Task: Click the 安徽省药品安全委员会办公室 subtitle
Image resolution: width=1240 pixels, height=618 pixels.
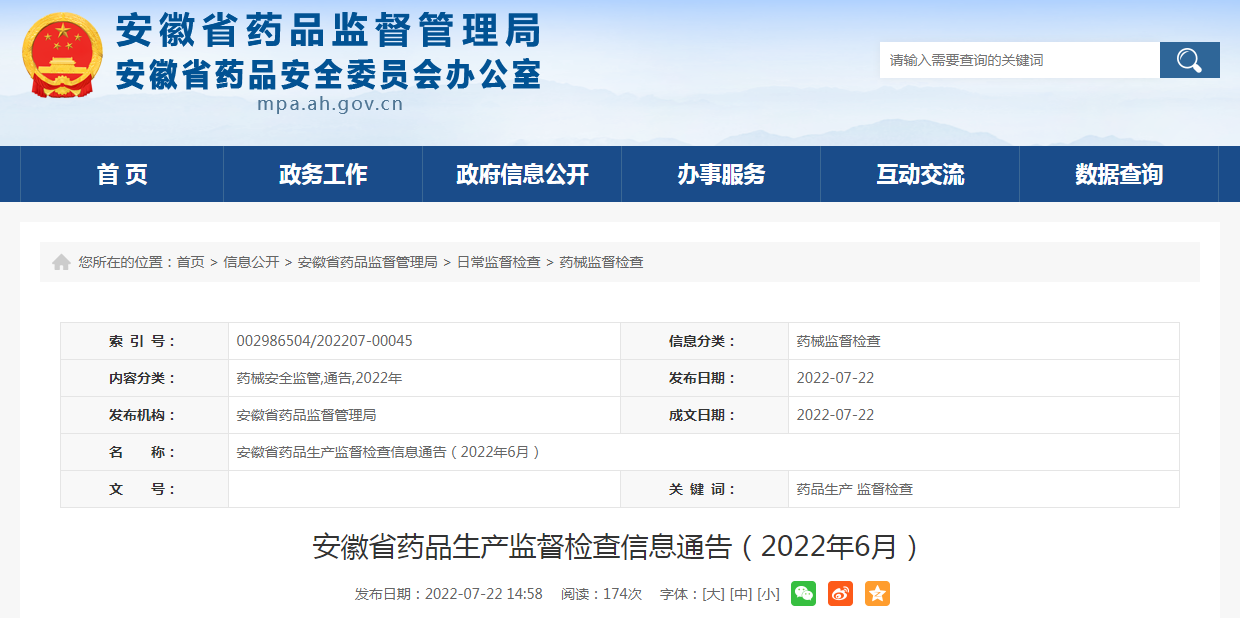Action: pyautogui.click(x=328, y=75)
